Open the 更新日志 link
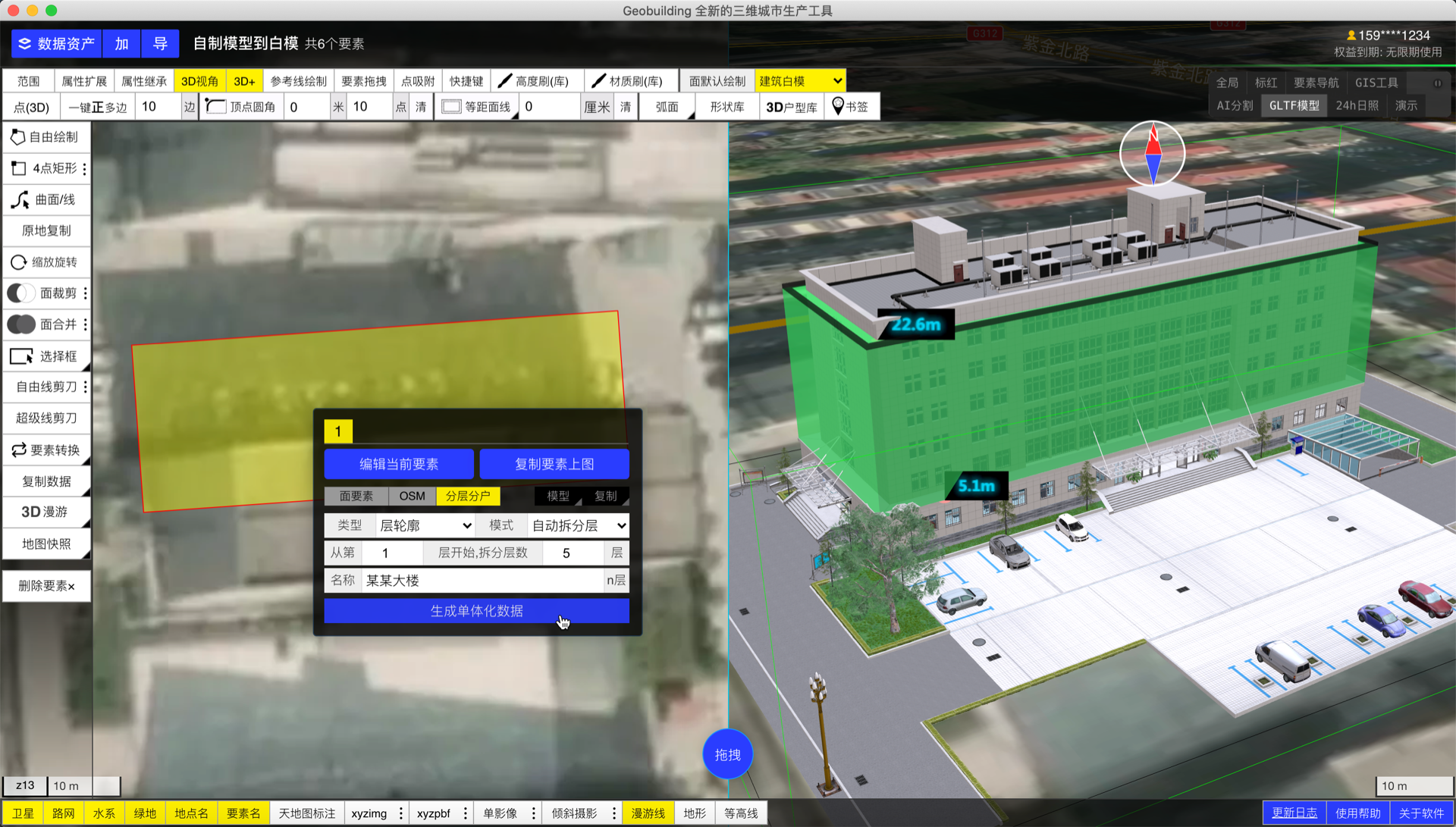 coord(1294,813)
